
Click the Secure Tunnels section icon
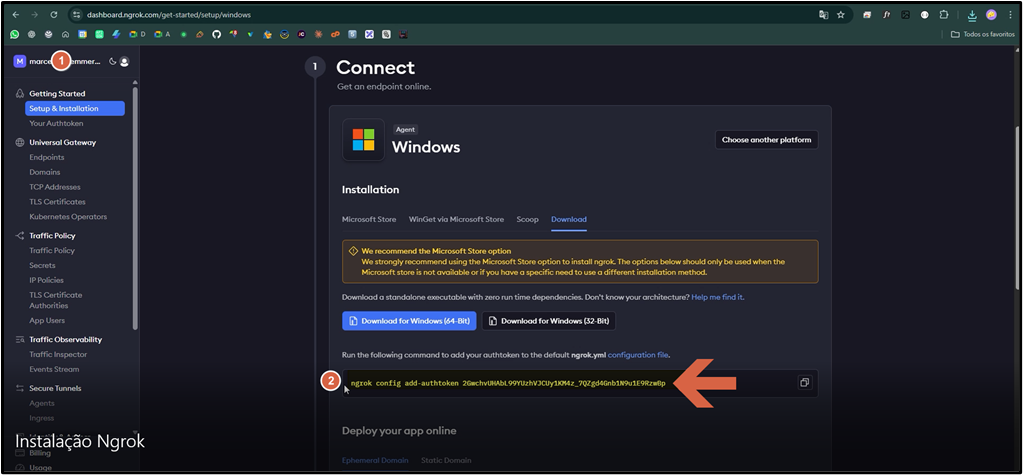20,388
